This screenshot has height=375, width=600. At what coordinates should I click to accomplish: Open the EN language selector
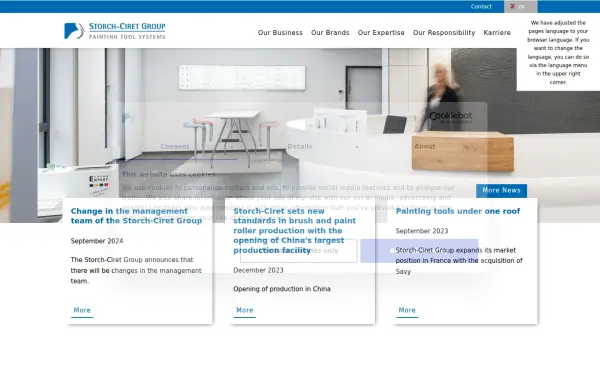click(x=520, y=7)
